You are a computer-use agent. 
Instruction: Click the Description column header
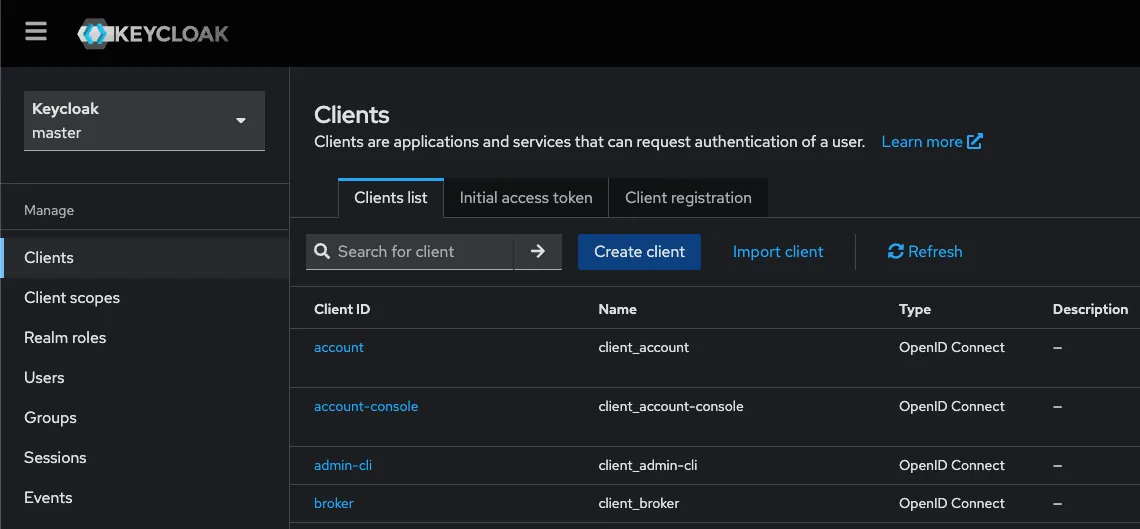click(x=1090, y=309)
